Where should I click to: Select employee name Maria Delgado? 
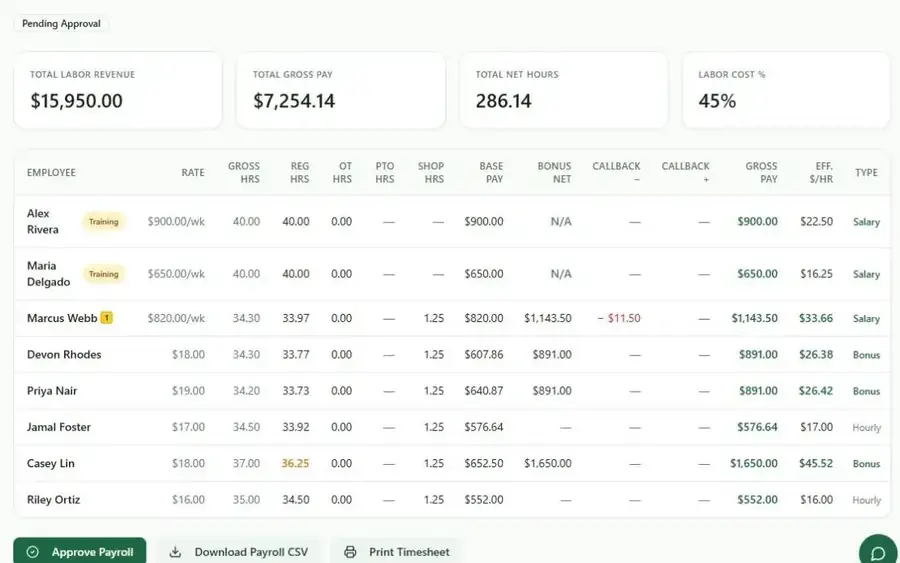point(48,274)
